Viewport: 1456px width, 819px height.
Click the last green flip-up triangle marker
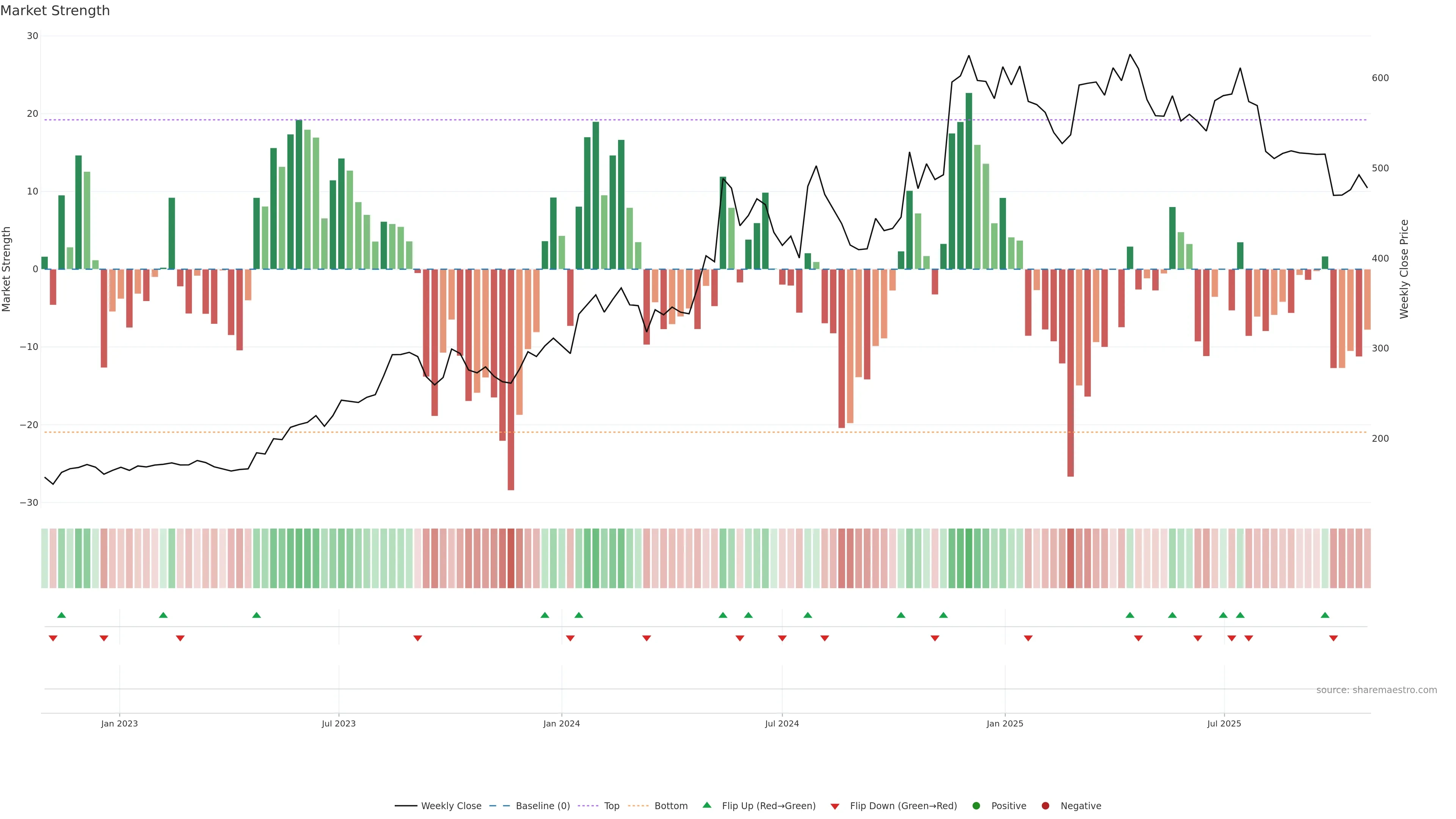(x=1325, y=615)
